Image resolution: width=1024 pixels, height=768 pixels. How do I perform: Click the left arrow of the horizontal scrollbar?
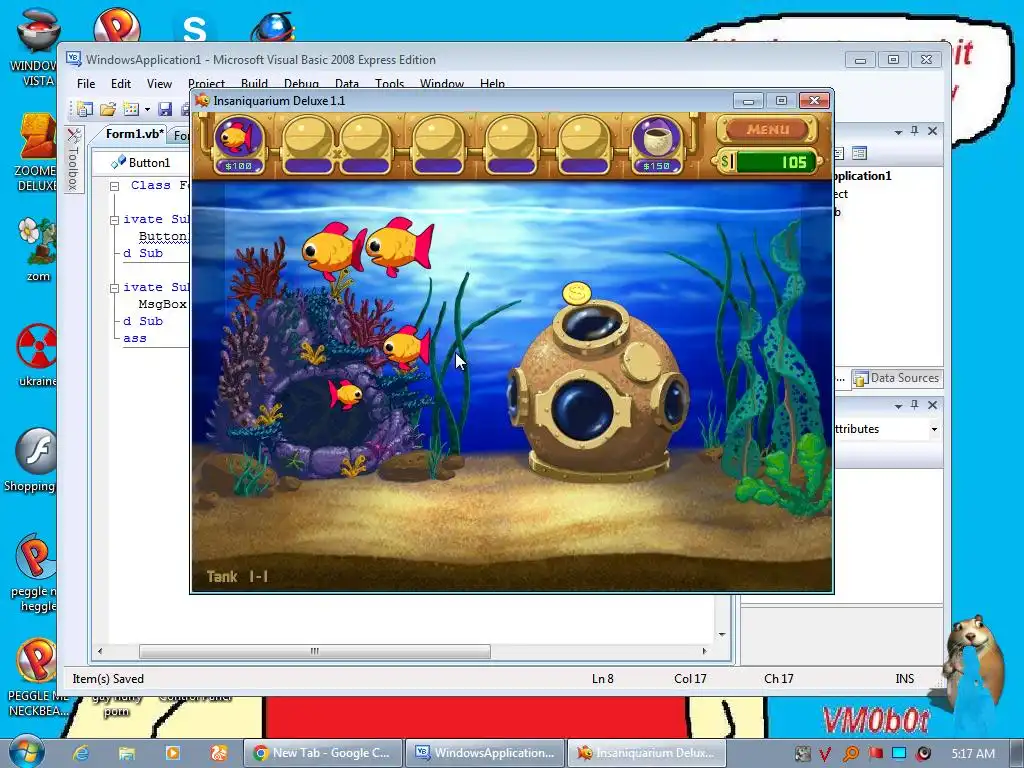point(100,651)
